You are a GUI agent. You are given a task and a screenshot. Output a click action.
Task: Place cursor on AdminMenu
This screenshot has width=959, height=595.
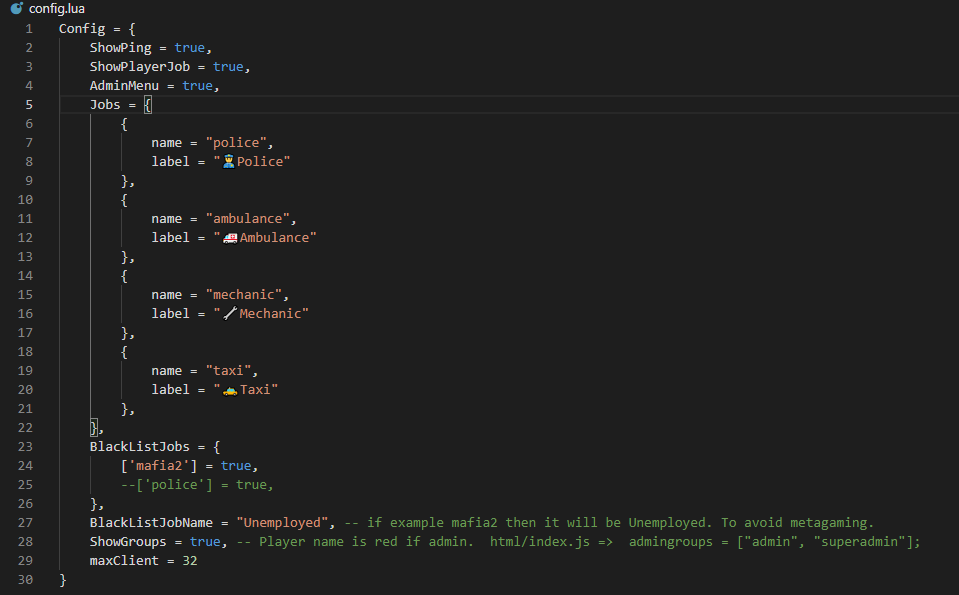(x=124, y=86)
